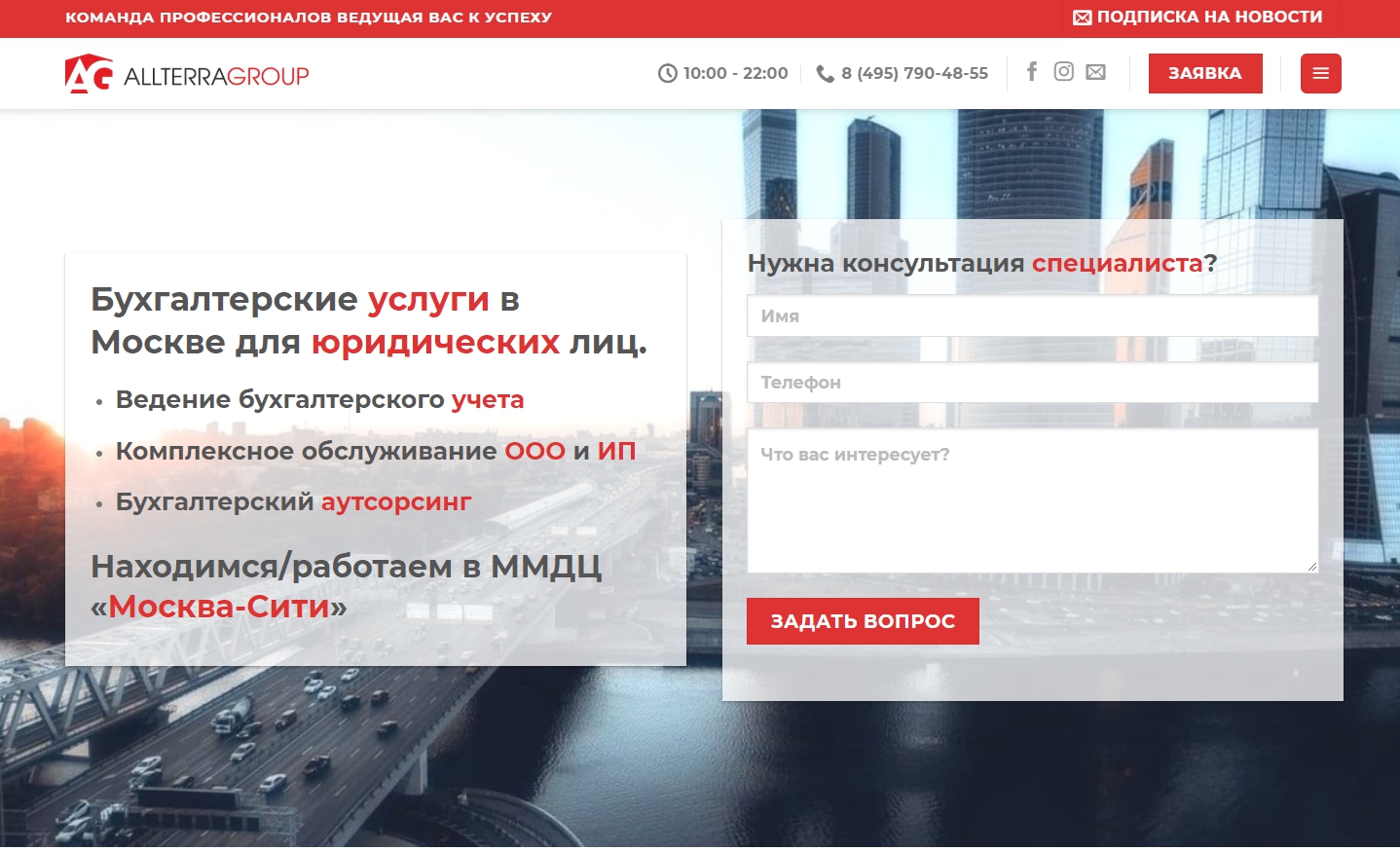Grab the textarea resize handle corner
The height and width of the screenshot is (851, 1400).
click(x=1312, y=567)
